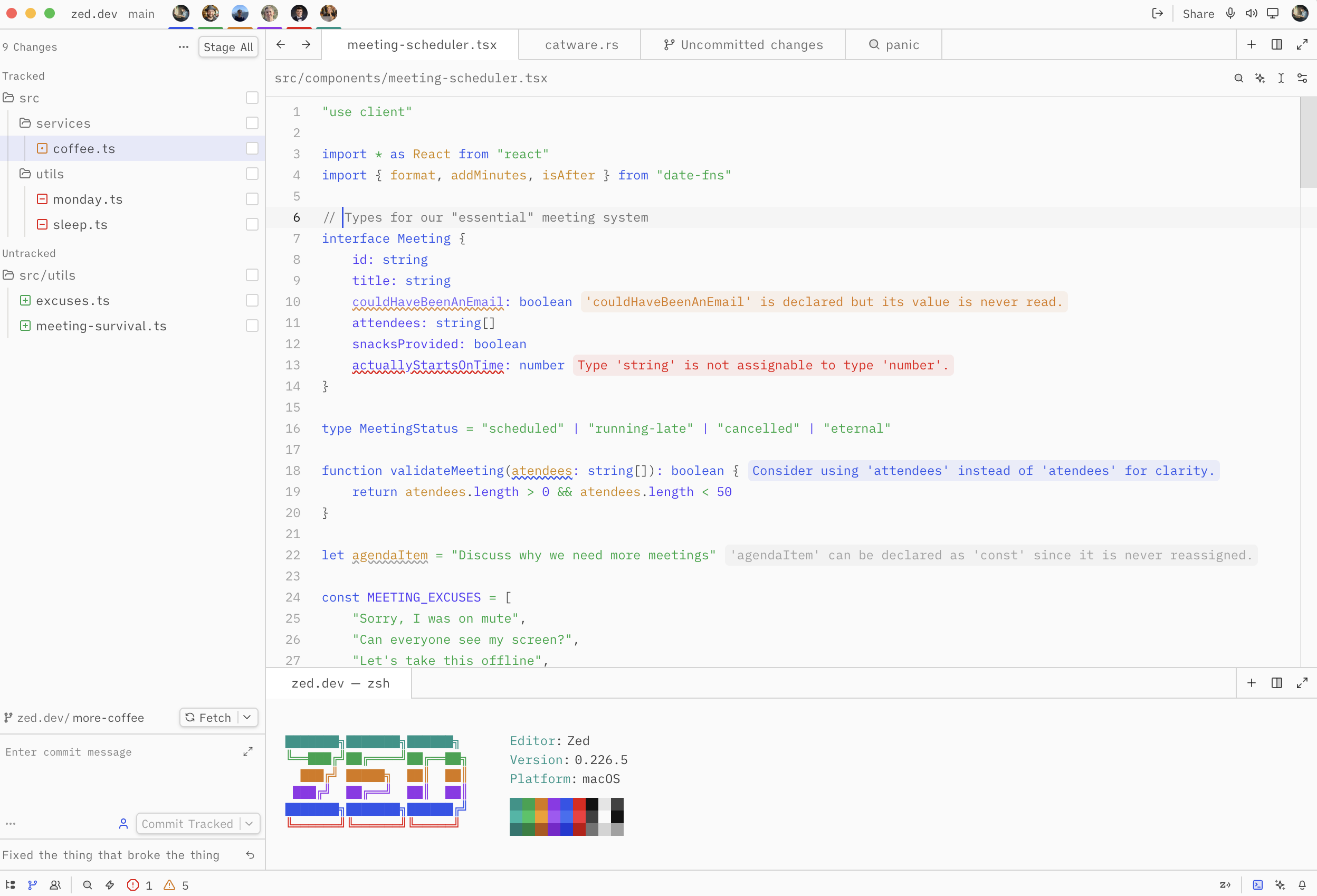Open the collaboration panel people icon
The width and height of the screenshot is (1317, 896).
click(x=55, y=885)
